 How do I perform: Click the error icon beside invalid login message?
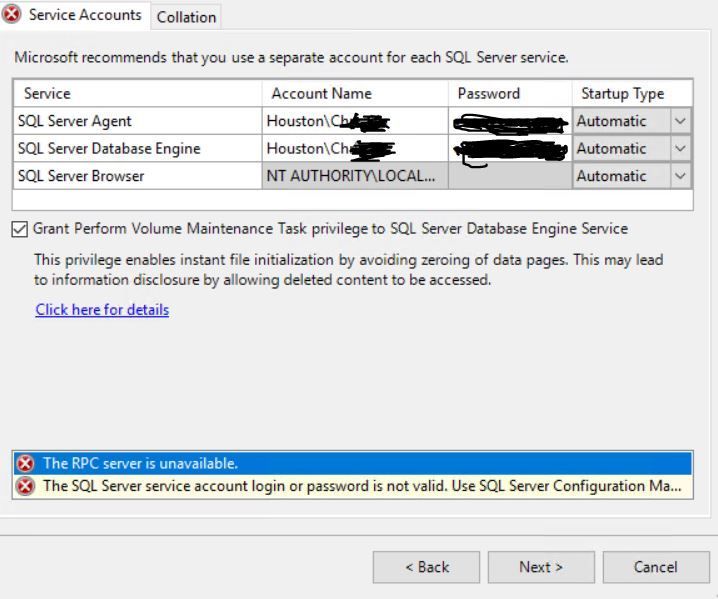point(25,486)
